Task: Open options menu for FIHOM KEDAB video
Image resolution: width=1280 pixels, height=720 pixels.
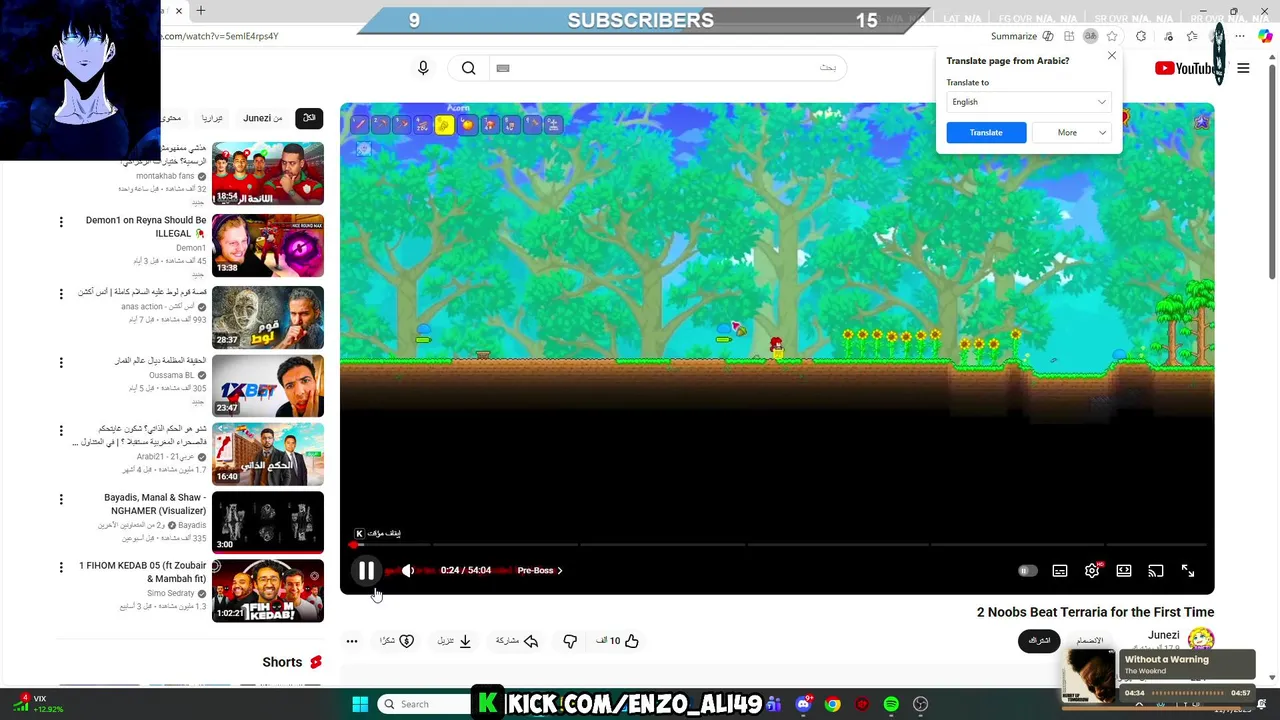Action: point(61,567)
